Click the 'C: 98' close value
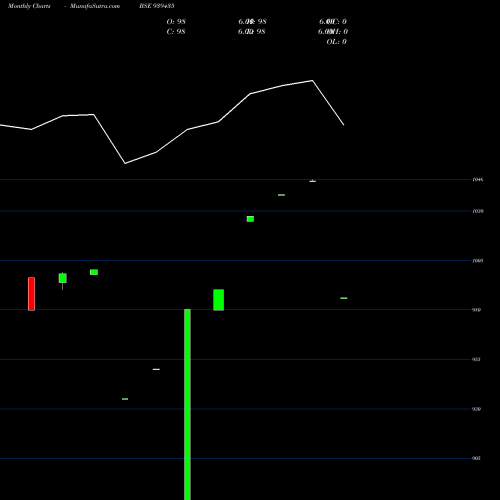The image size is (500, 500). tap(176, 32)
